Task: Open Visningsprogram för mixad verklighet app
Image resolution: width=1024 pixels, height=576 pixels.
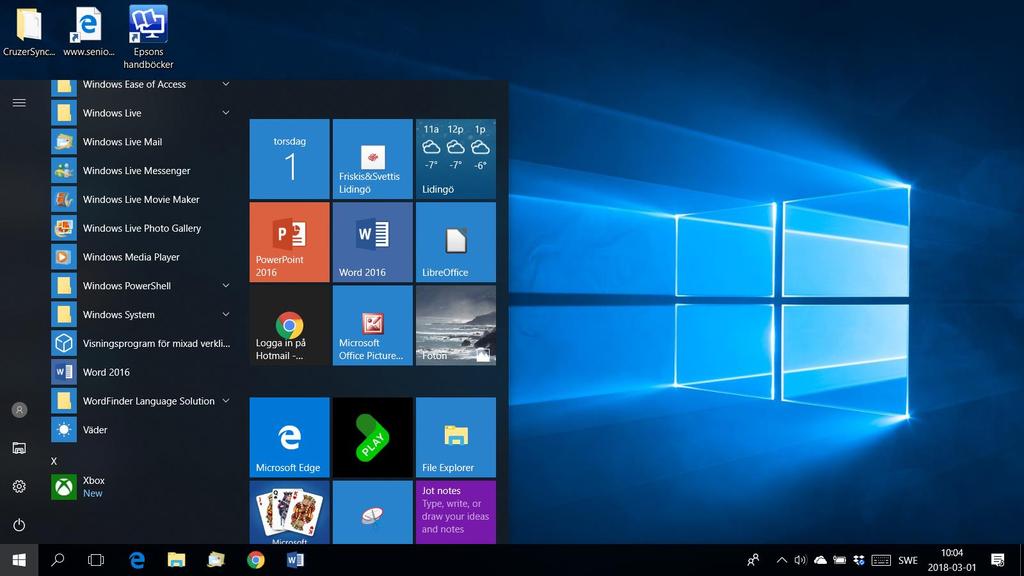Action: coord(140,343)
